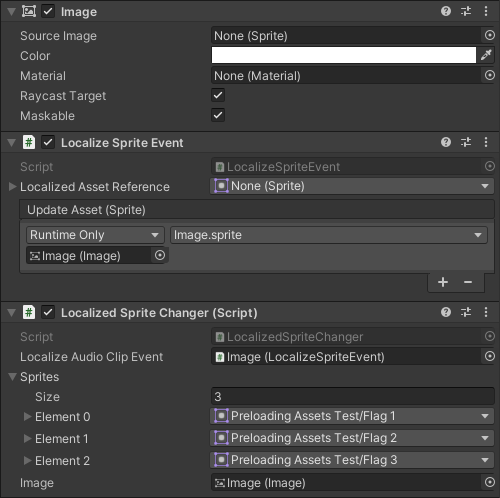Image resolution: width=500 pixels, height=498 pixels.
Task: Uncheck the Maskable option
Action: (x=218, y=115)
